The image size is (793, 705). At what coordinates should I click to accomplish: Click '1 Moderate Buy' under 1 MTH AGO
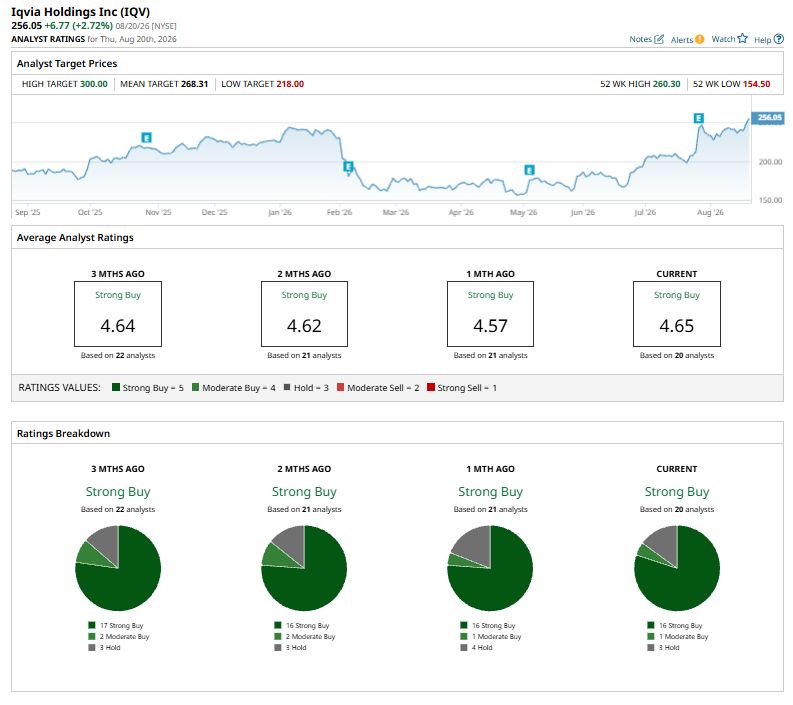pyautogui.click(x=491, y=637)
